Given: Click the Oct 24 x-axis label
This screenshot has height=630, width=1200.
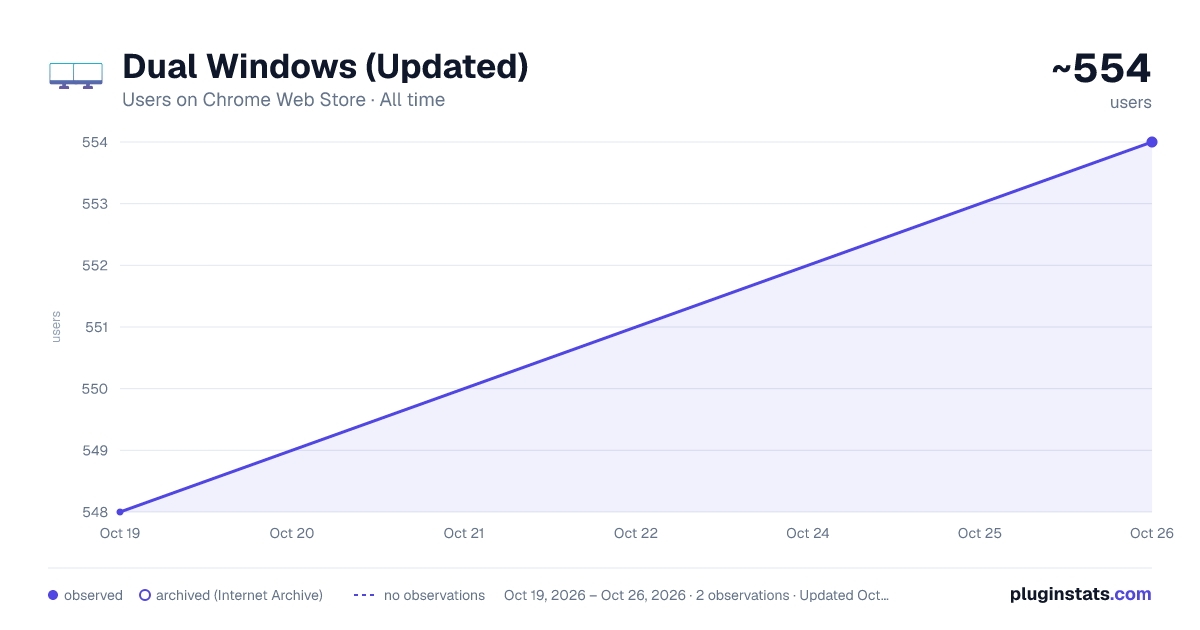Looking at the screenshot, I should point(808,533).
